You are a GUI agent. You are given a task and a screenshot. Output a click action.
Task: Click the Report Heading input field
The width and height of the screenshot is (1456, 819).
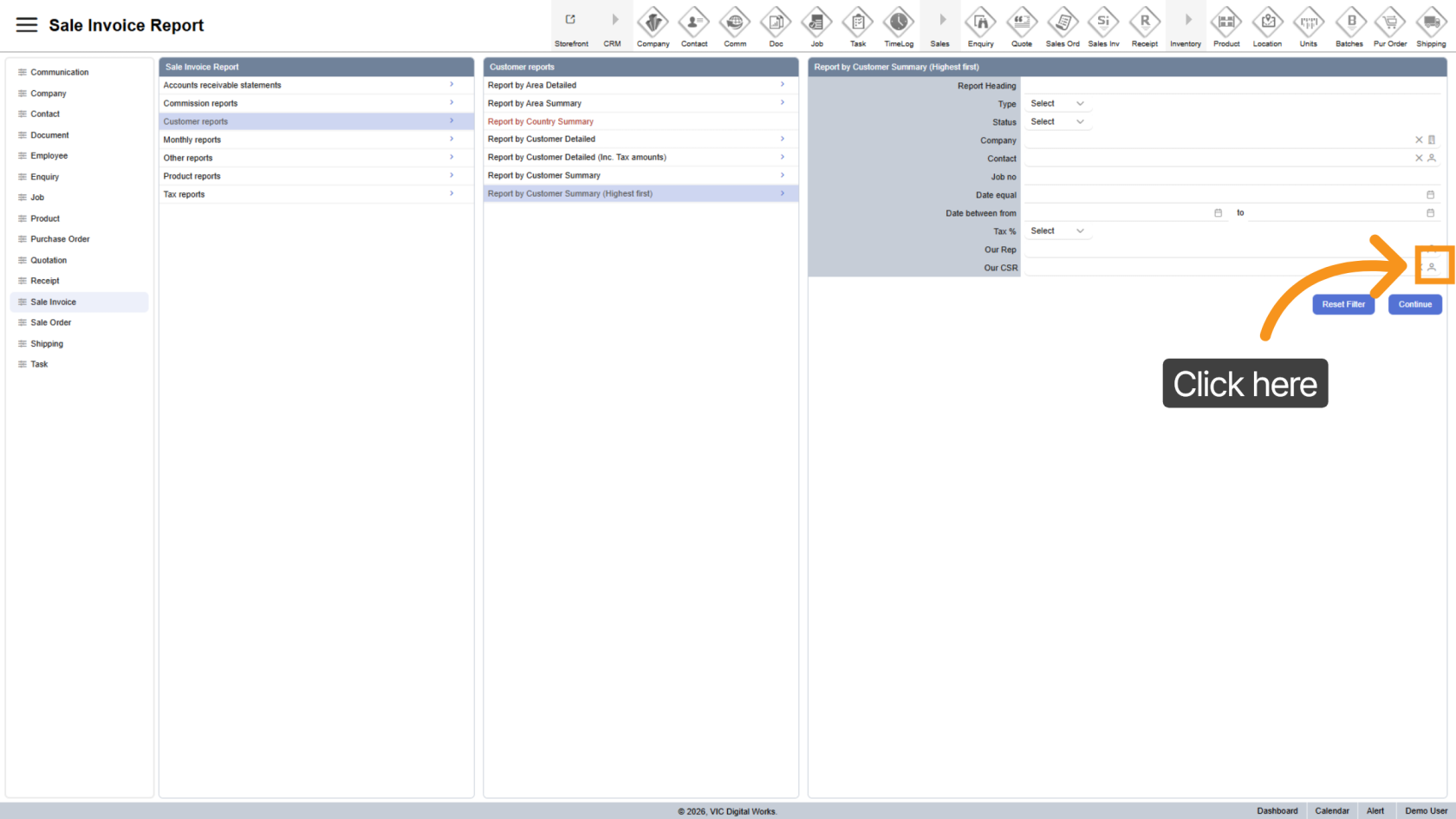1231,86
